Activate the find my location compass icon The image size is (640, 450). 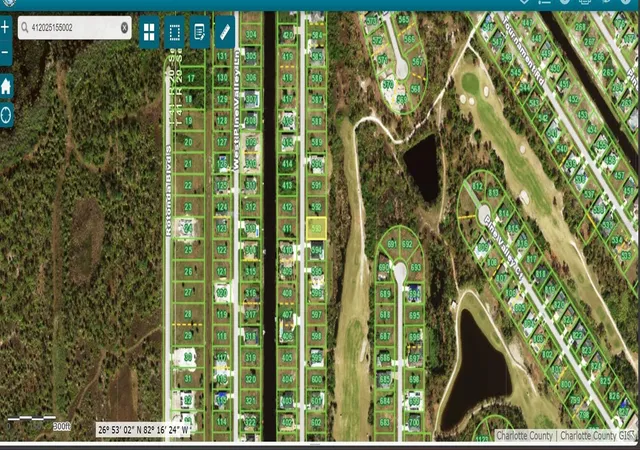click(x=6, y=115)
